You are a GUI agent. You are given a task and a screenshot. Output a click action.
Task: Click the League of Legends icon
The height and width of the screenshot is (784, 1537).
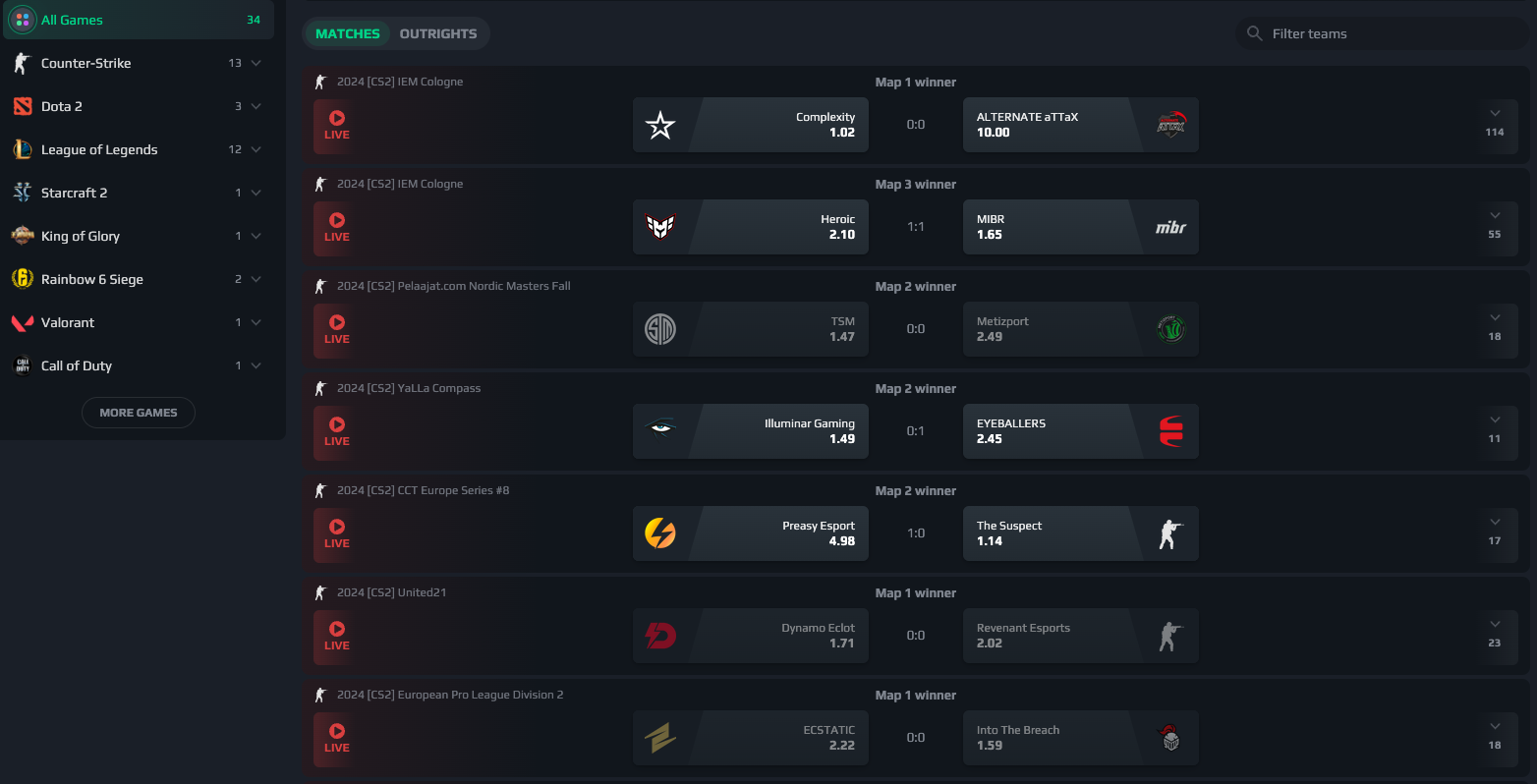coord(23,149)
